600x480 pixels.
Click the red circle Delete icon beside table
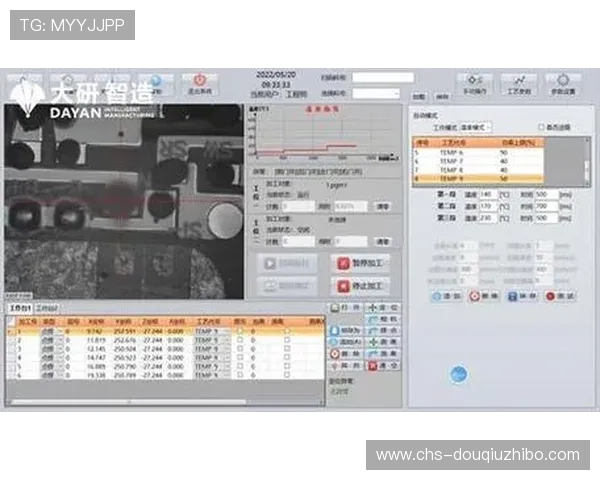coord(335,354)
